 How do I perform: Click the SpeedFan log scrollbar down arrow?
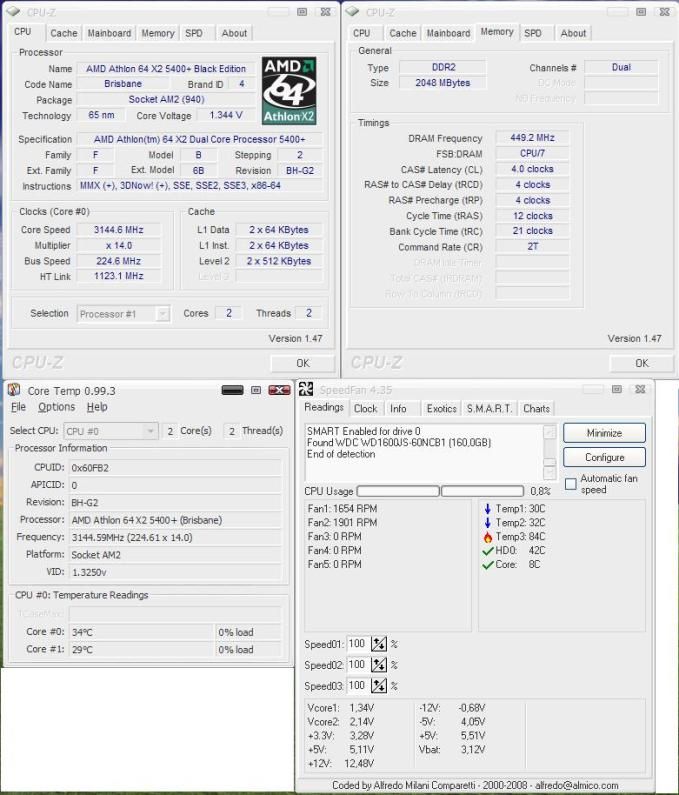click(x=549, y=473)
